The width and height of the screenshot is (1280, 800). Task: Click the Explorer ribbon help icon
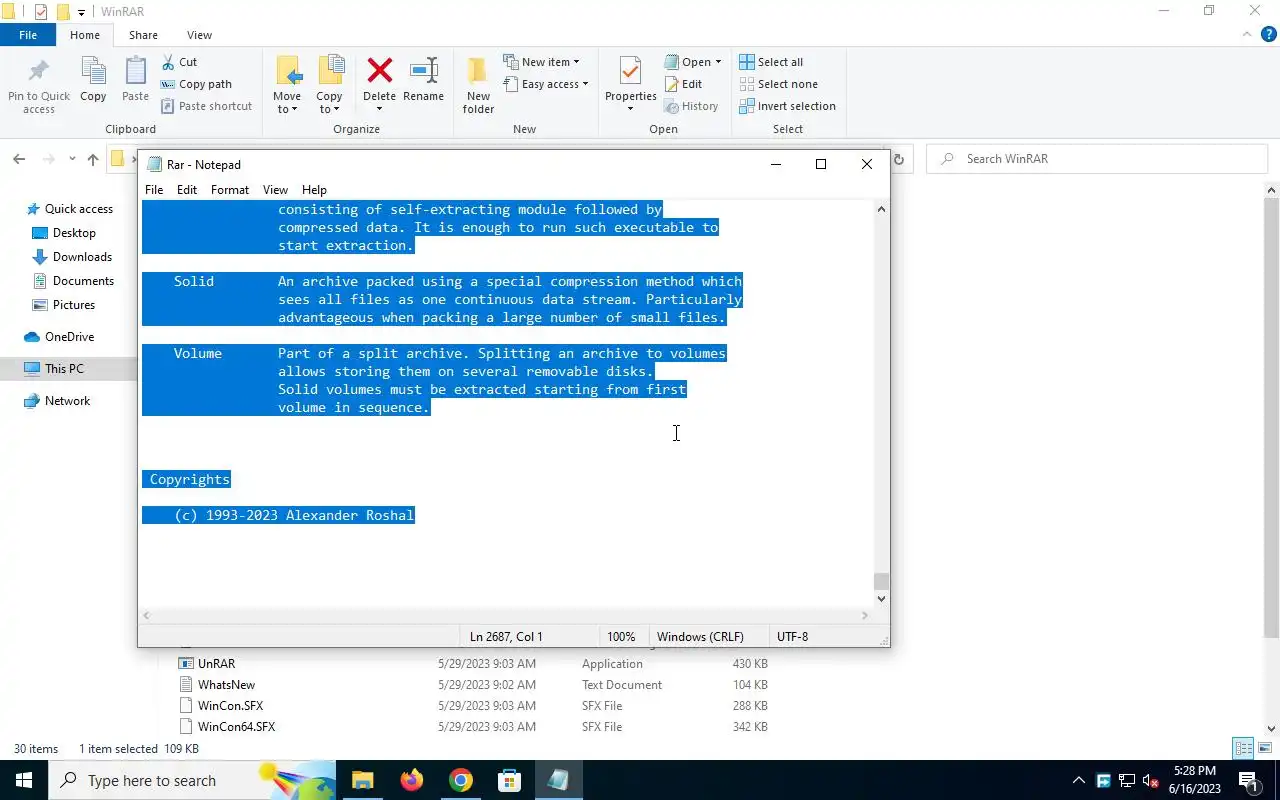coord(1267,35)
